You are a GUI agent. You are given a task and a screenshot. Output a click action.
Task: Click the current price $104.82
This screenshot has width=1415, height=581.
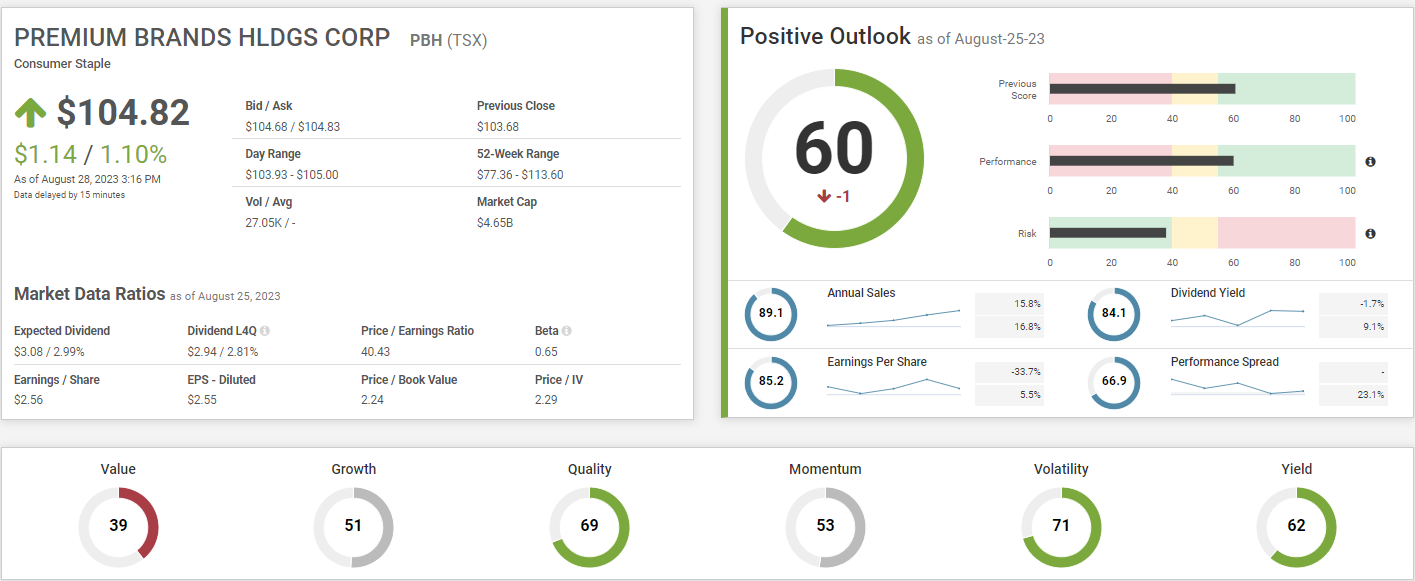(x=123, y=113)
